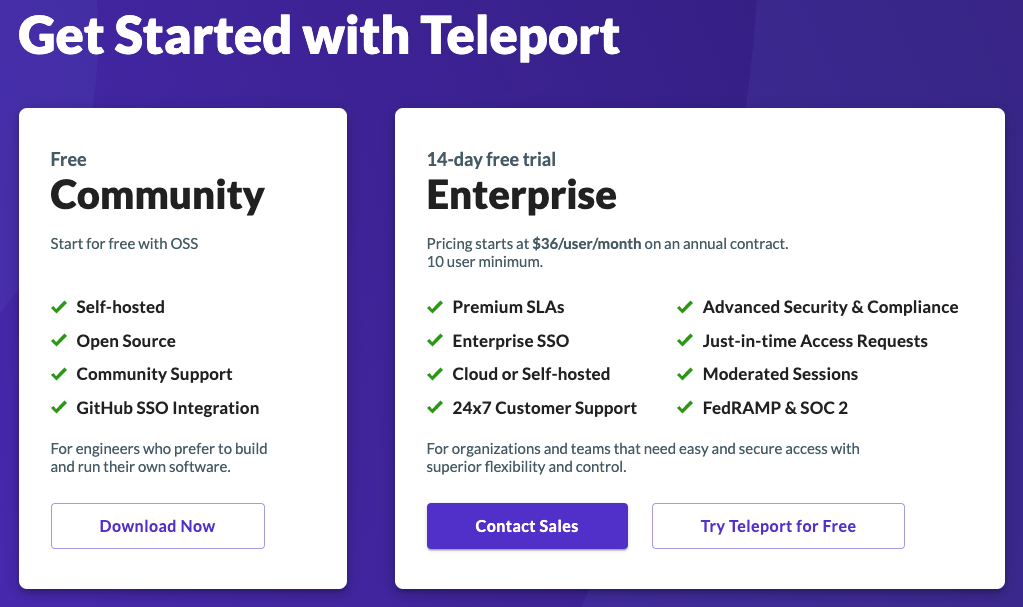Select the Community plan heading
This screenshot has width=1023, height=607.
tap(157, 196)
